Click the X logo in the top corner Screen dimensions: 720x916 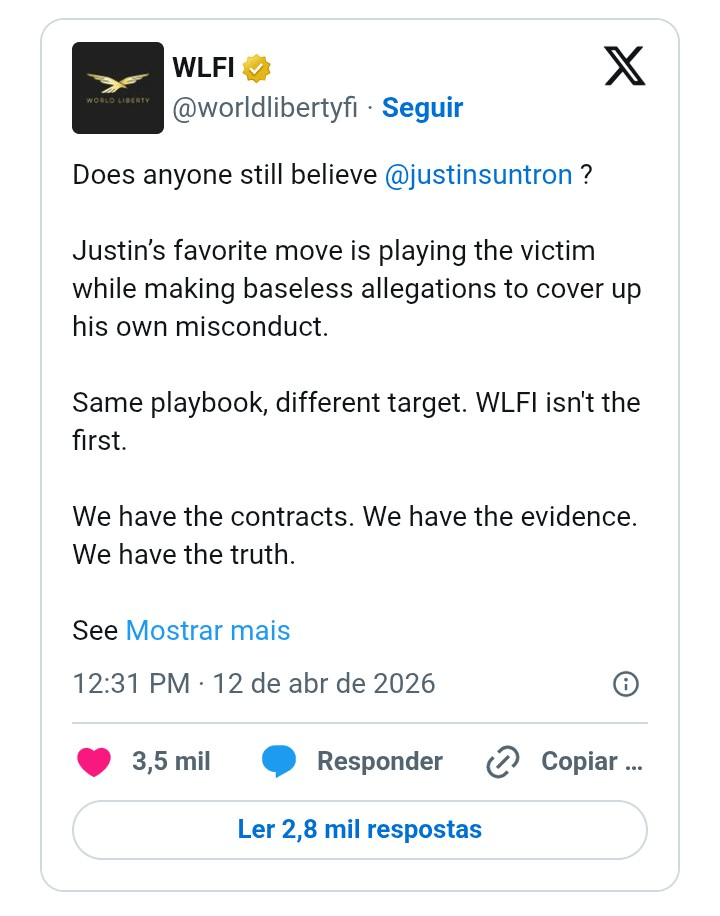tap(625, 66)
